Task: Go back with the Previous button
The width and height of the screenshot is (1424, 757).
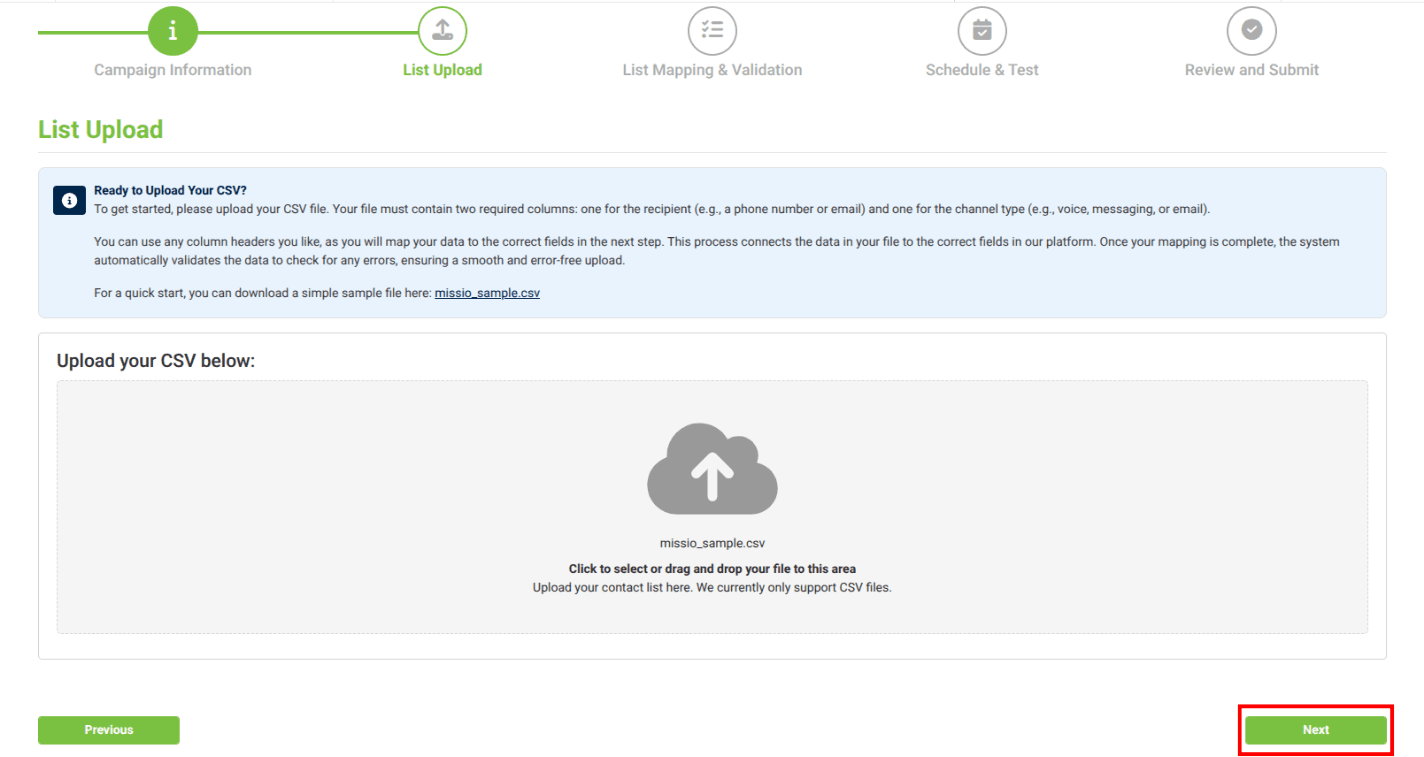Action: coord(109,730)
